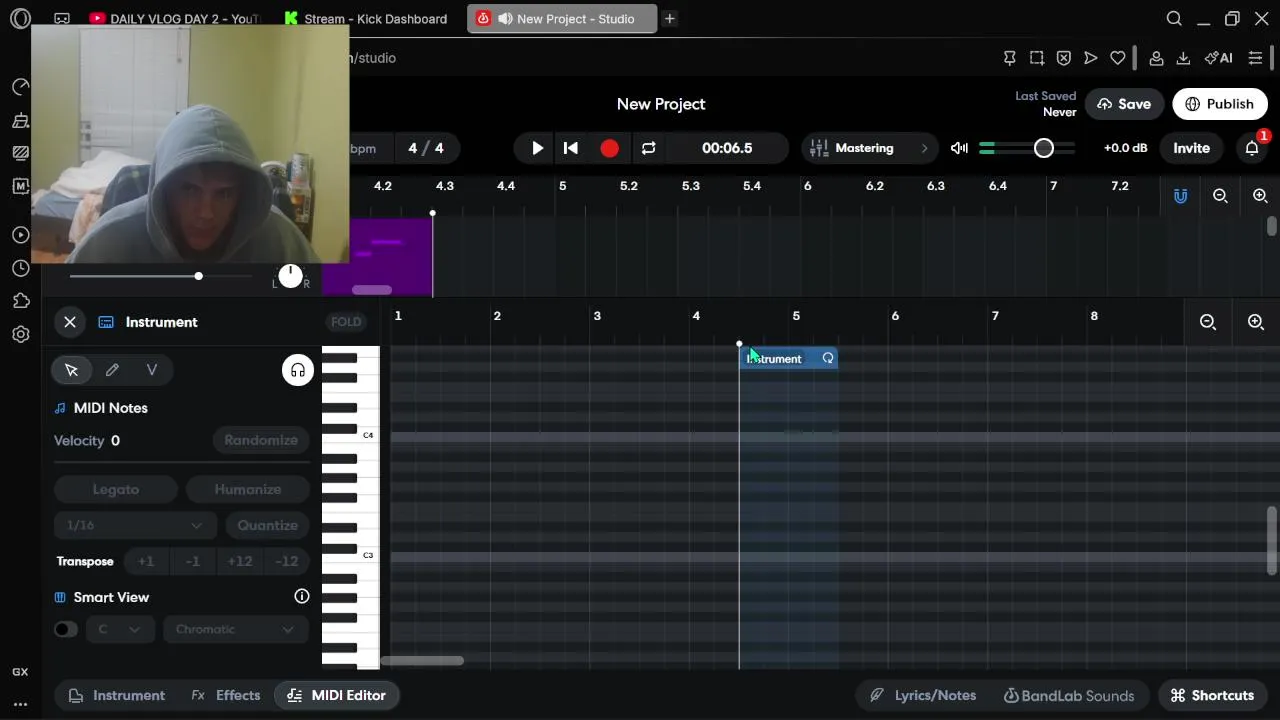Click the Randomize velocity button
1280x720 pixels.
(x=261, y=440)
